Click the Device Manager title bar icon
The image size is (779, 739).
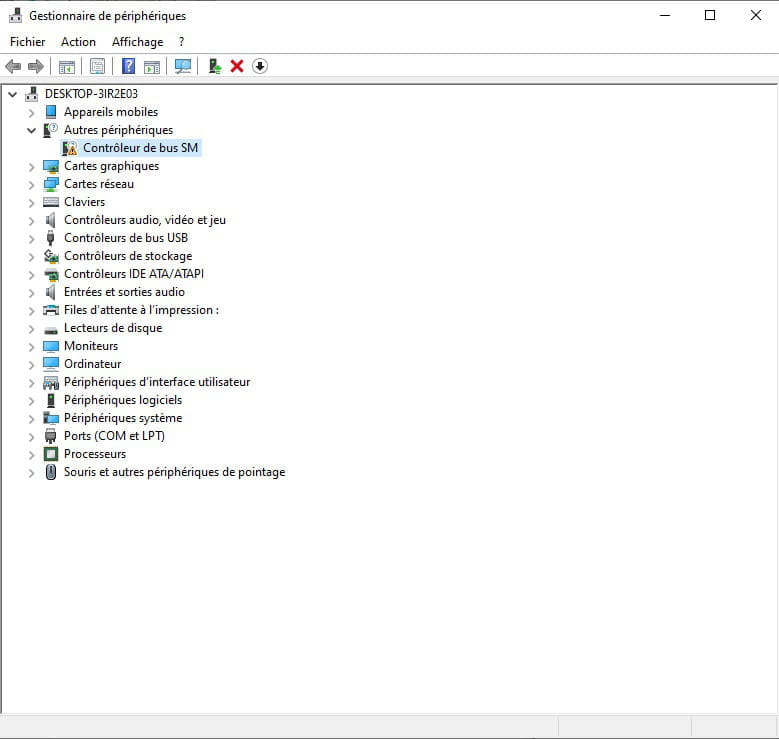coord(15,16)
